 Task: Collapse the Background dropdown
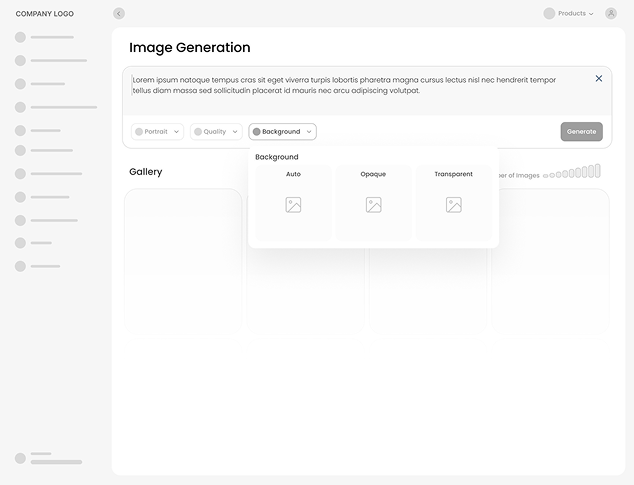tap(283, 132)
